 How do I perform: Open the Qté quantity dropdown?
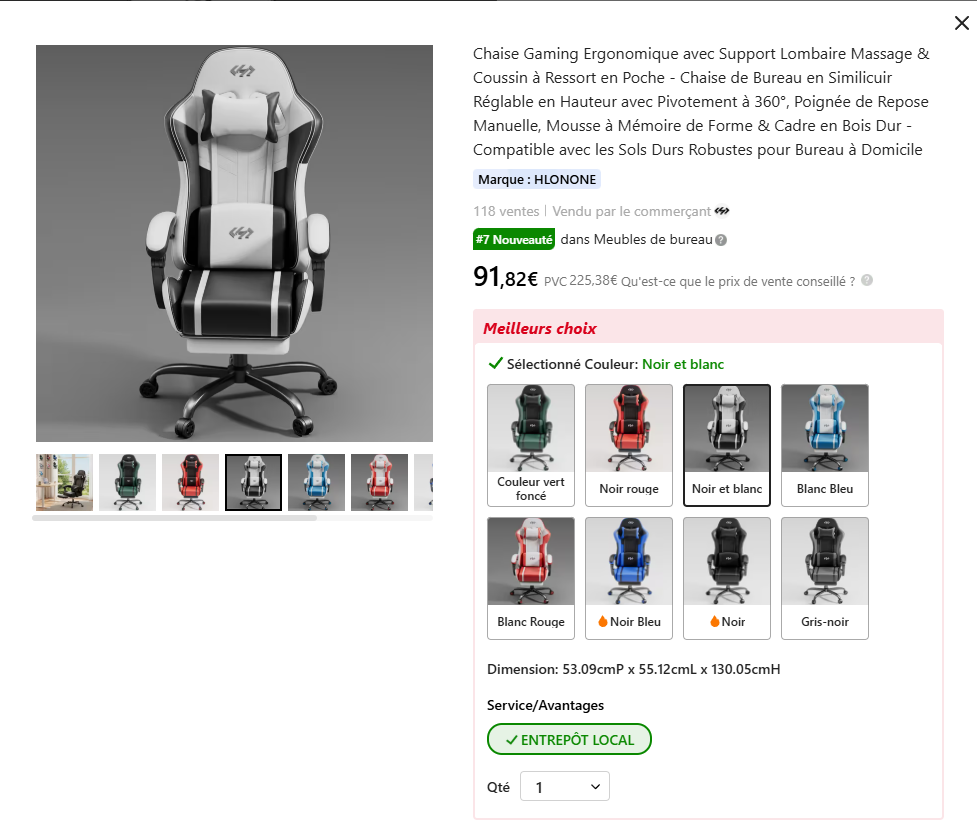coord(565,787)
